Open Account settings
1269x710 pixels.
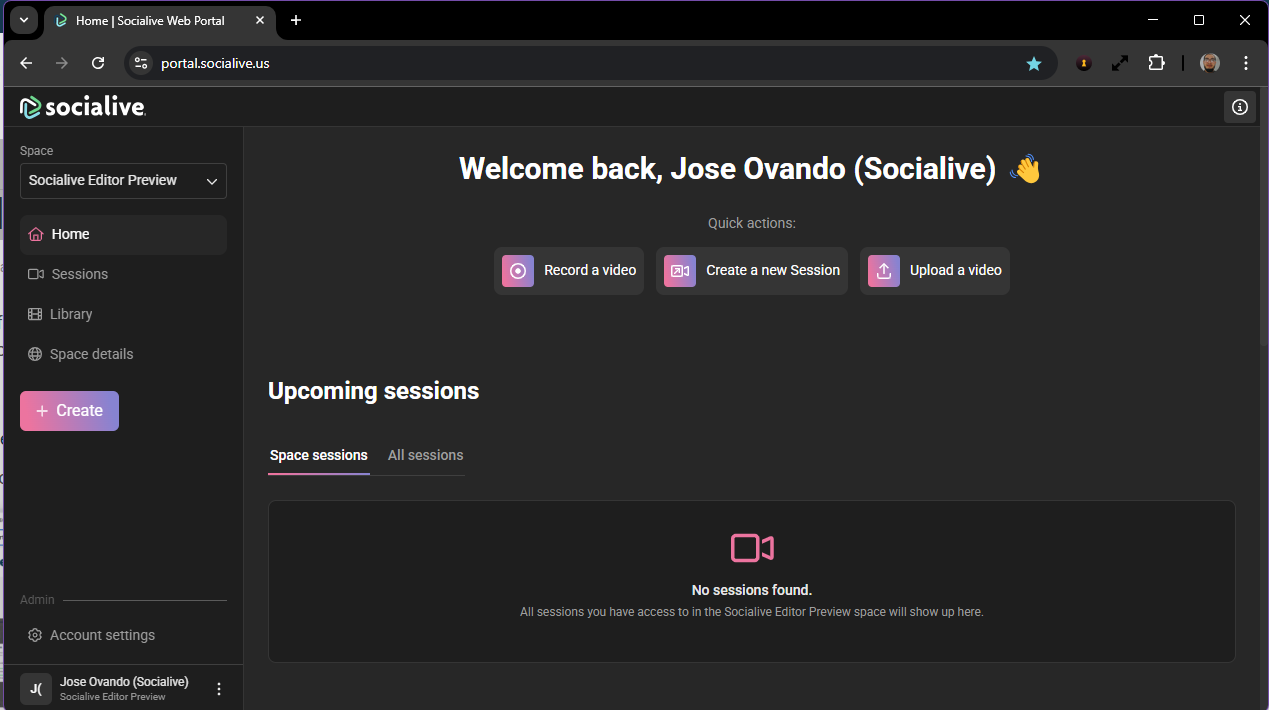[x=123, y=635]
